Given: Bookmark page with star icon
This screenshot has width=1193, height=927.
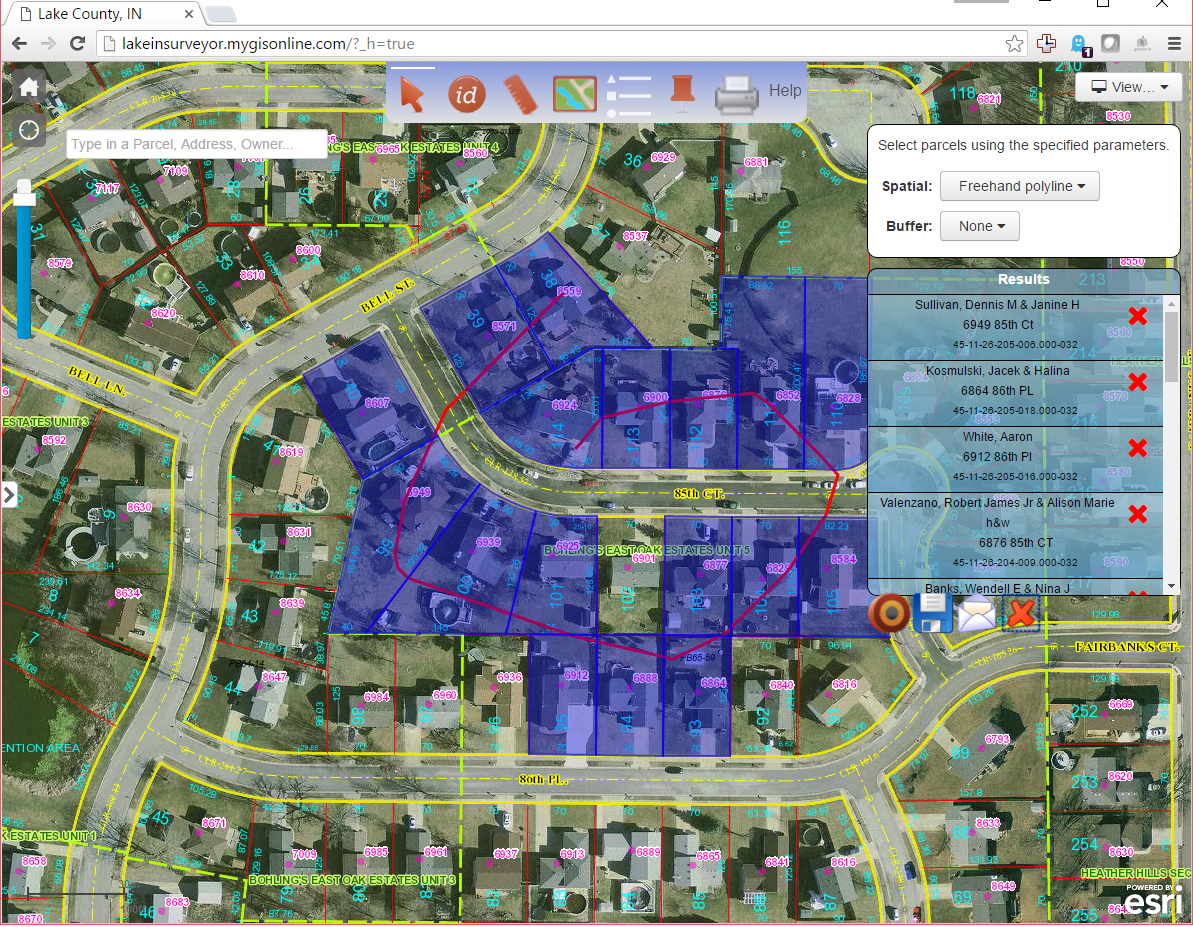Looking at the screenshot, I should pos(1013,43).
